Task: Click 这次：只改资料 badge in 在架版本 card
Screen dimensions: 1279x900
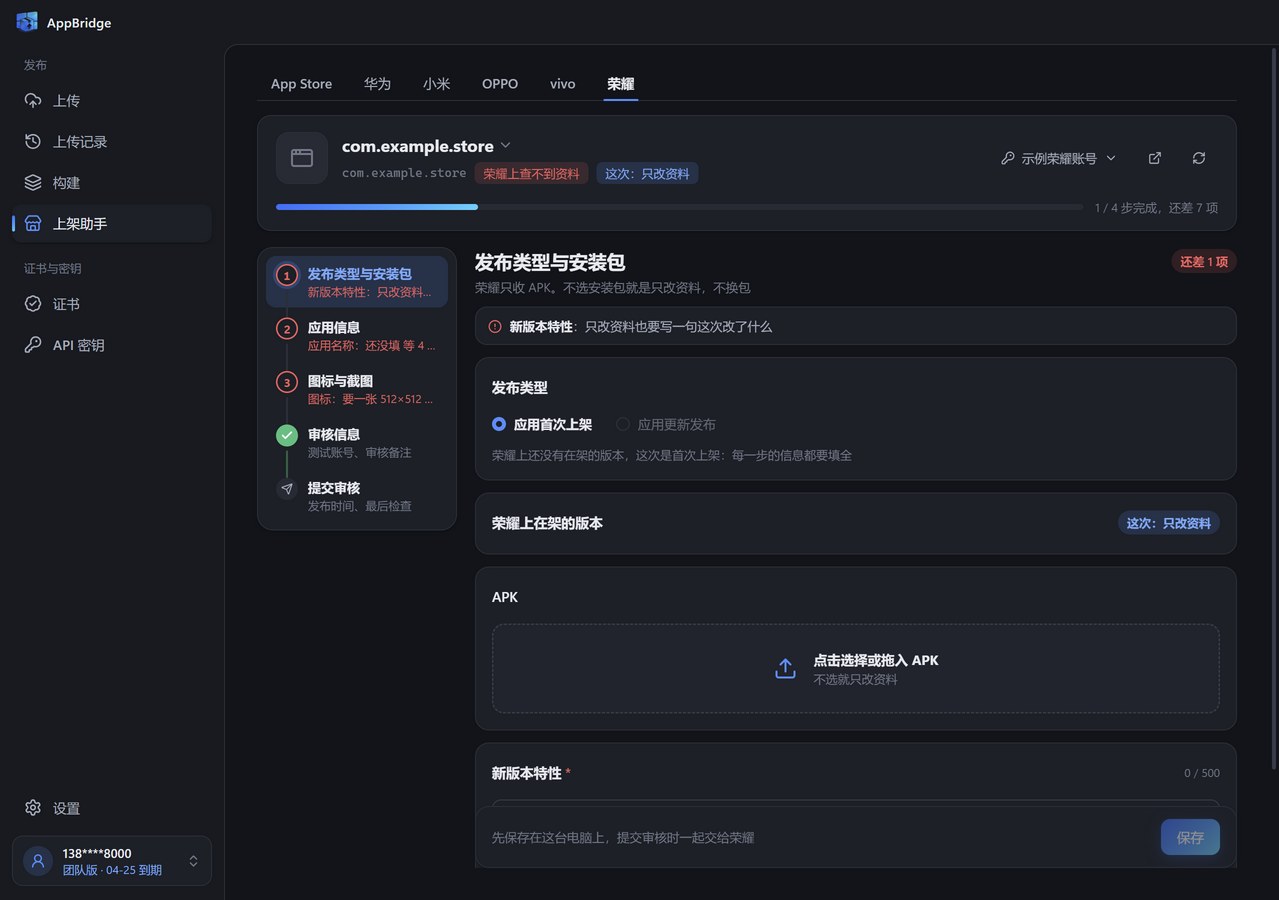Action: tap(1169, 523)
